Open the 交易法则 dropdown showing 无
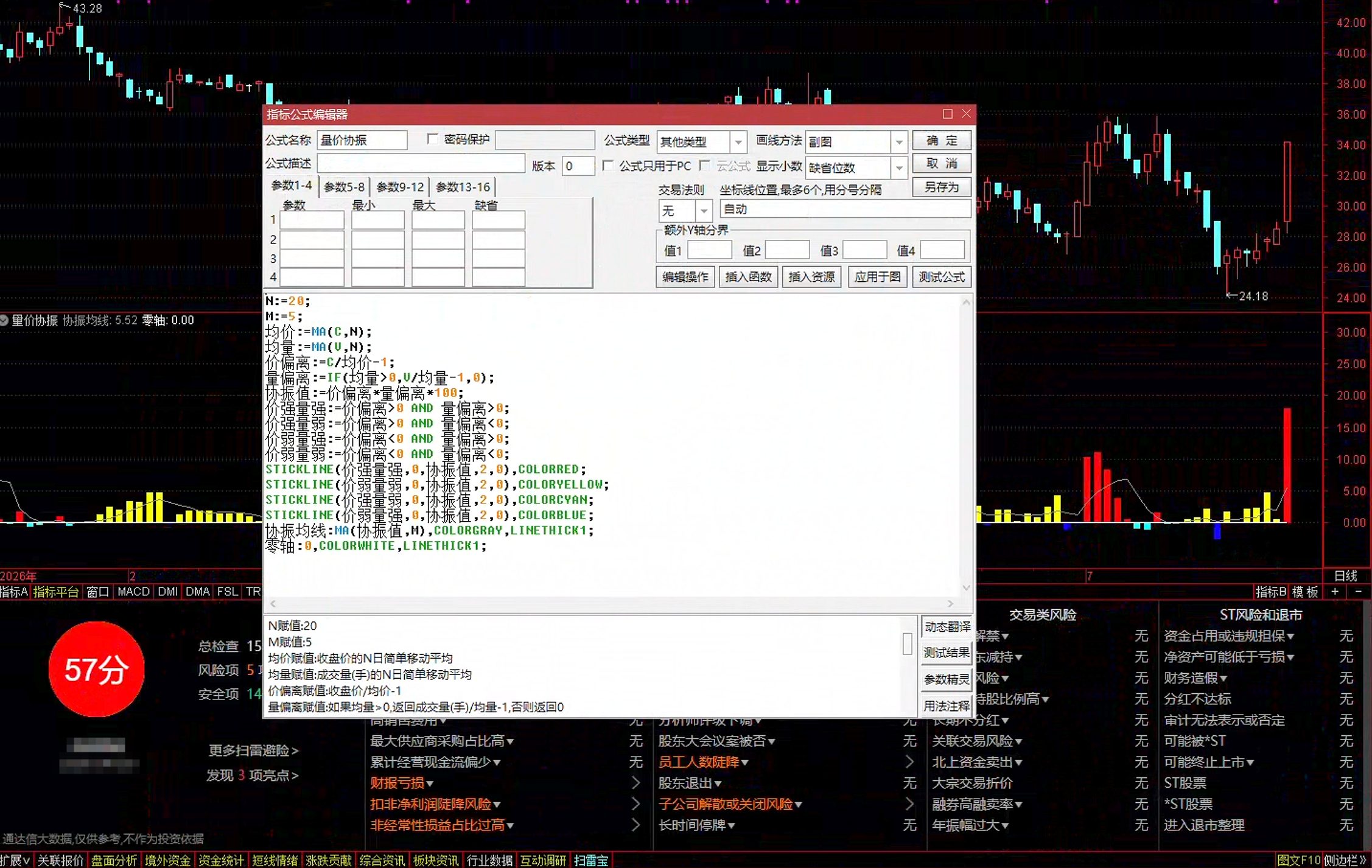Screen dimensions: 1372x868 click(704, 211)
